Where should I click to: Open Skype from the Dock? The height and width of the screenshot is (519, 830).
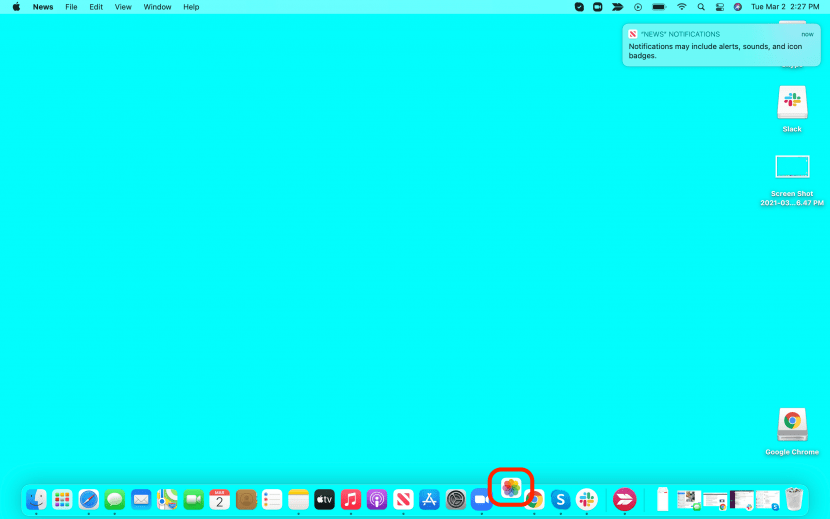[561, 499]
